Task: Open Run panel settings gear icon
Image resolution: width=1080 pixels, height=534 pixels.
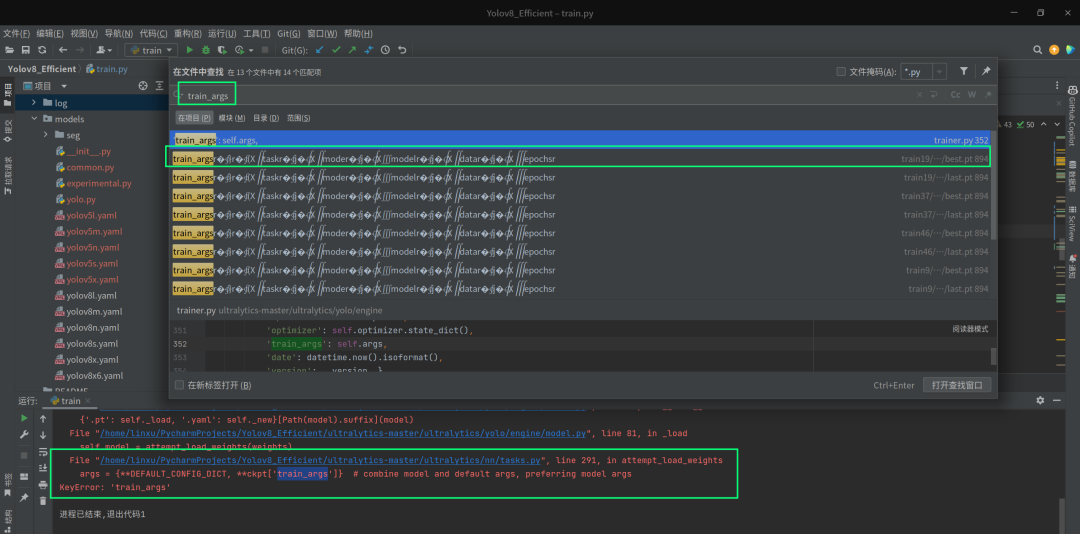Action: tap(1040, 400)
